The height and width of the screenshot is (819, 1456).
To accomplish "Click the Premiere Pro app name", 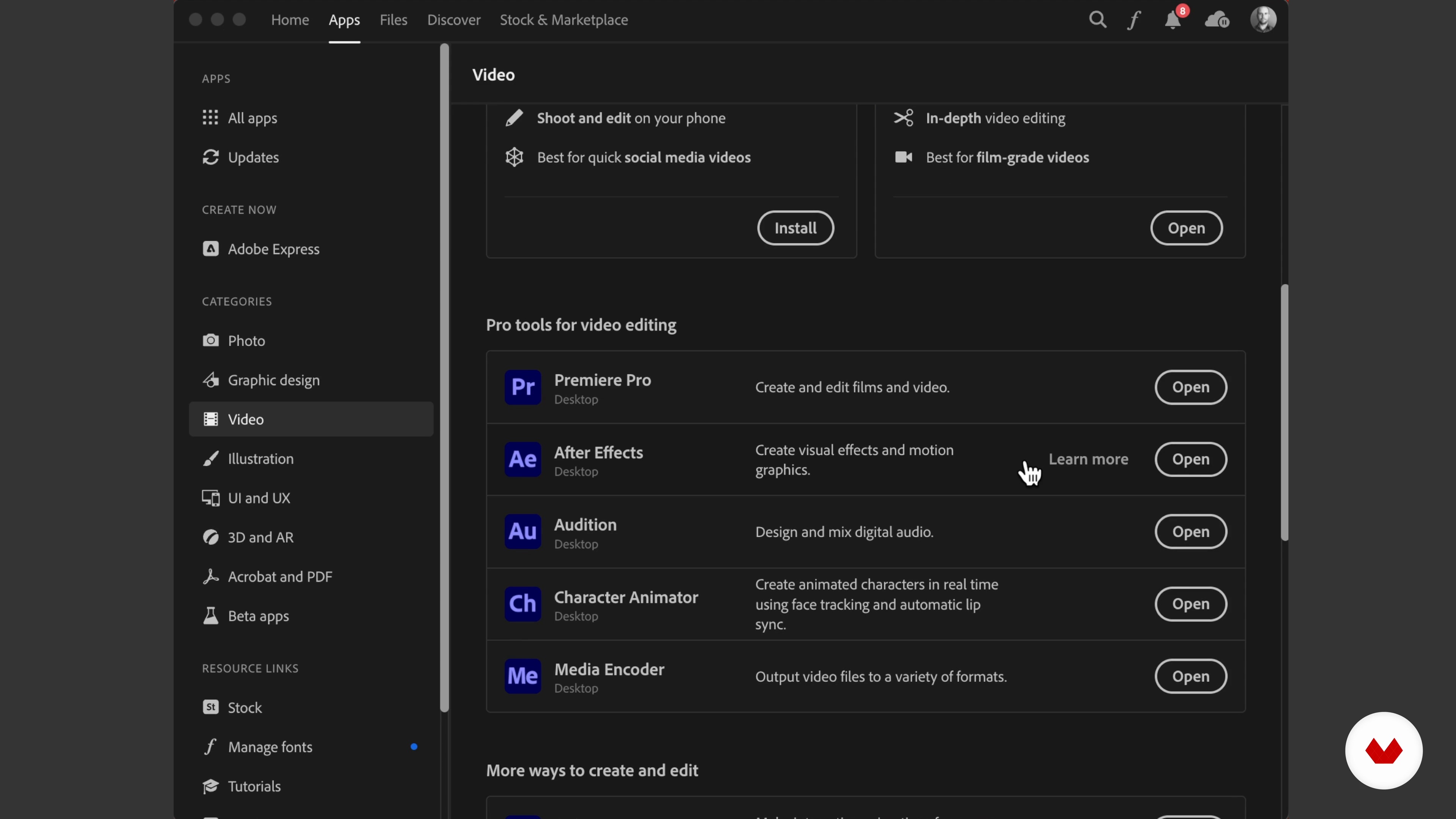I will (602, 380).
